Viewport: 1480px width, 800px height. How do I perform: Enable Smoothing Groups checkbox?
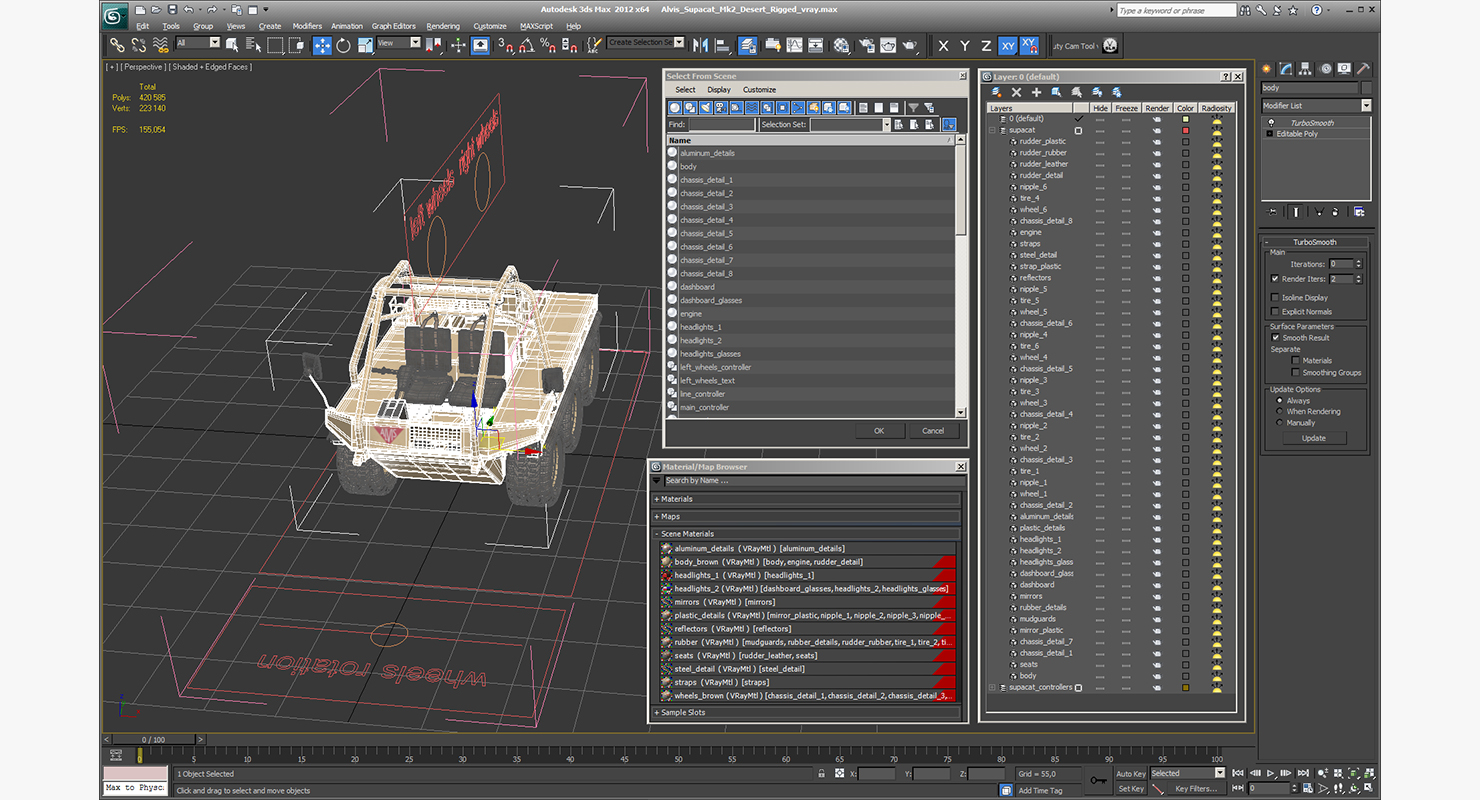tap(1296, 373)
